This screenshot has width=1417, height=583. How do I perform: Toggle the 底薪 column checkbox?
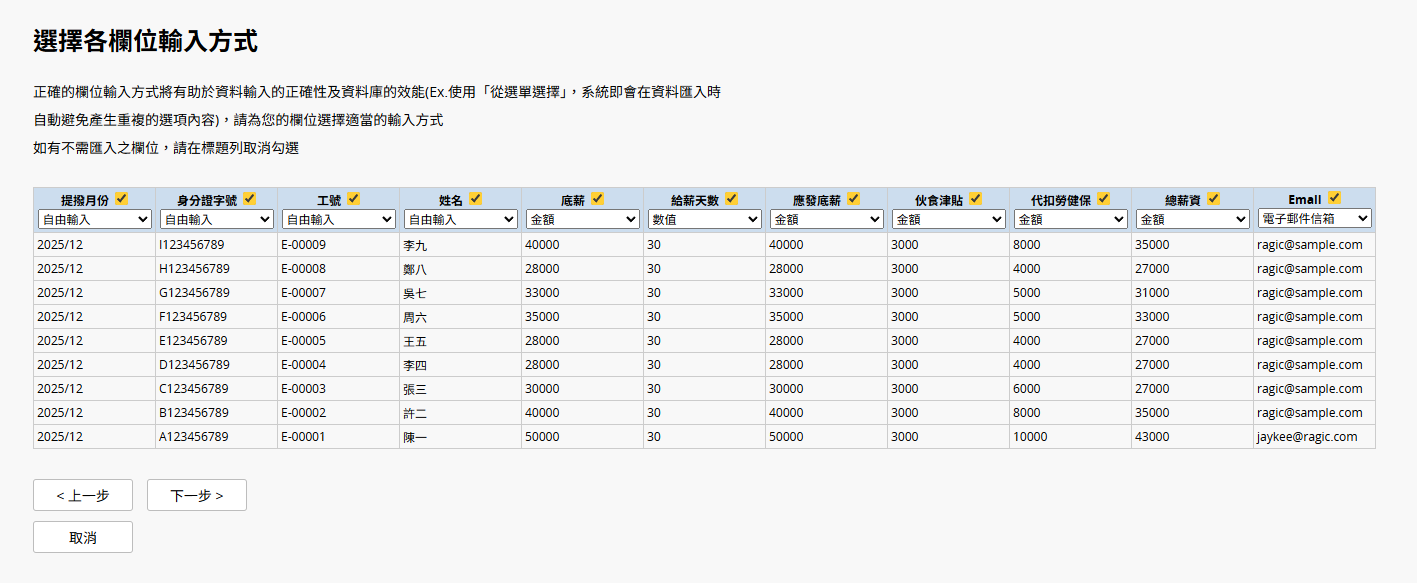tap(598, 199)
